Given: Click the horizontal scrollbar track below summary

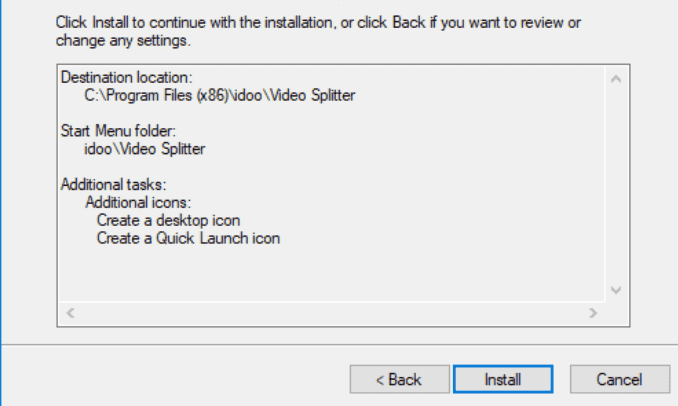Looking at the screenshot, I should [332, 313].
